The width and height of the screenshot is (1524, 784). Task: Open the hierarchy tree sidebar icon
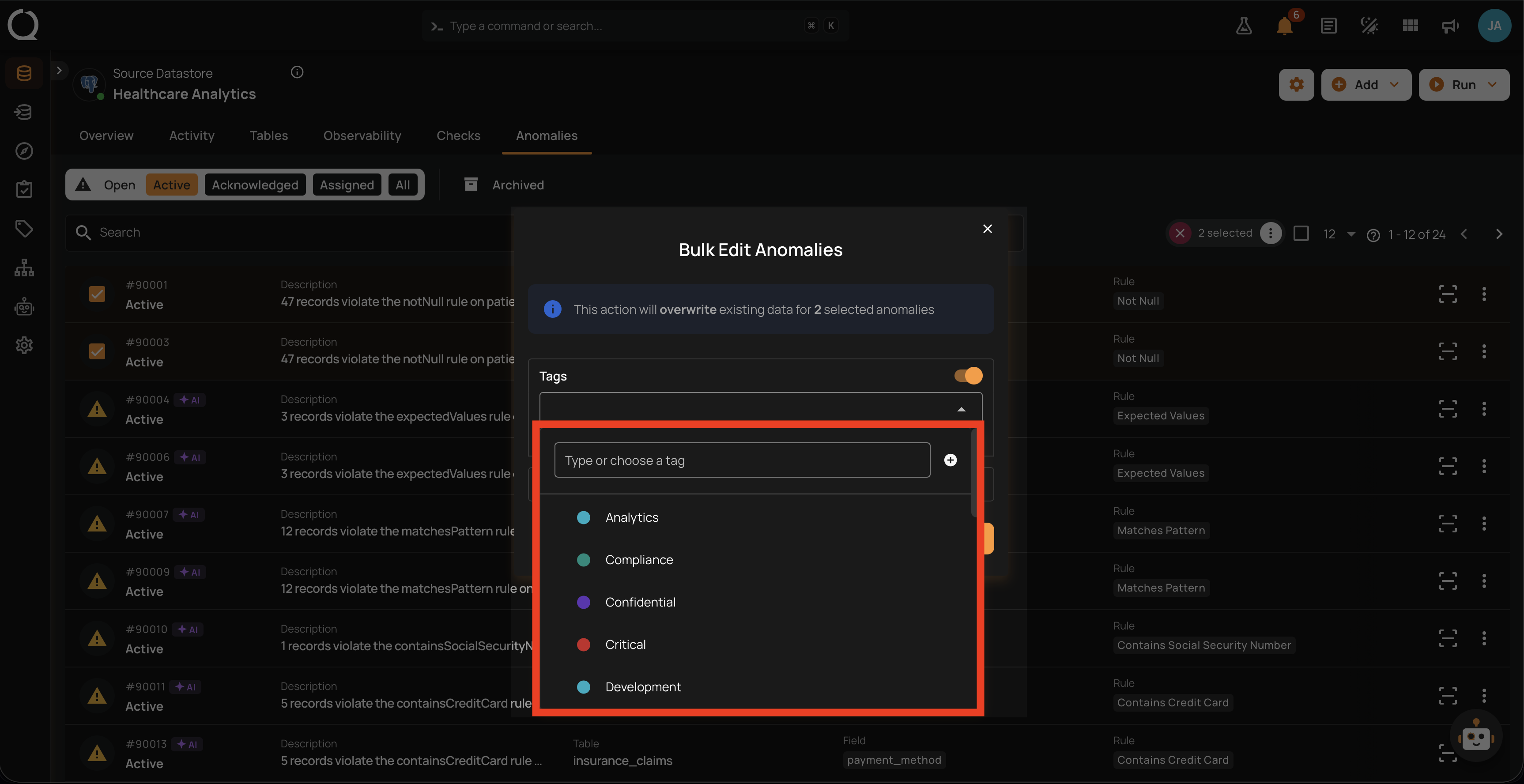point(24,268)
